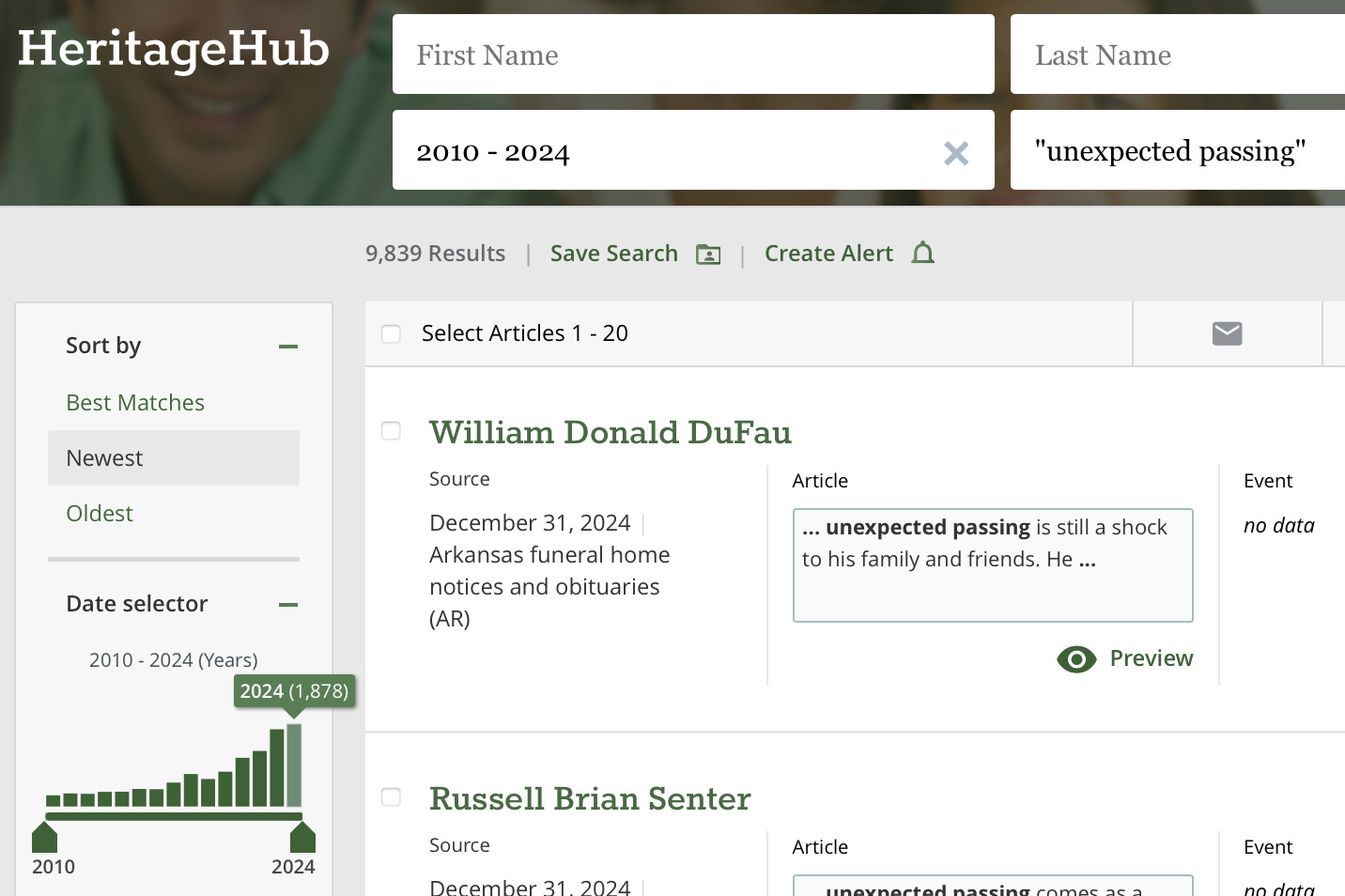Click the "unexpected passing" keyword field
The height and width of the screenshot is (896, 1345).
[1178, 150]
